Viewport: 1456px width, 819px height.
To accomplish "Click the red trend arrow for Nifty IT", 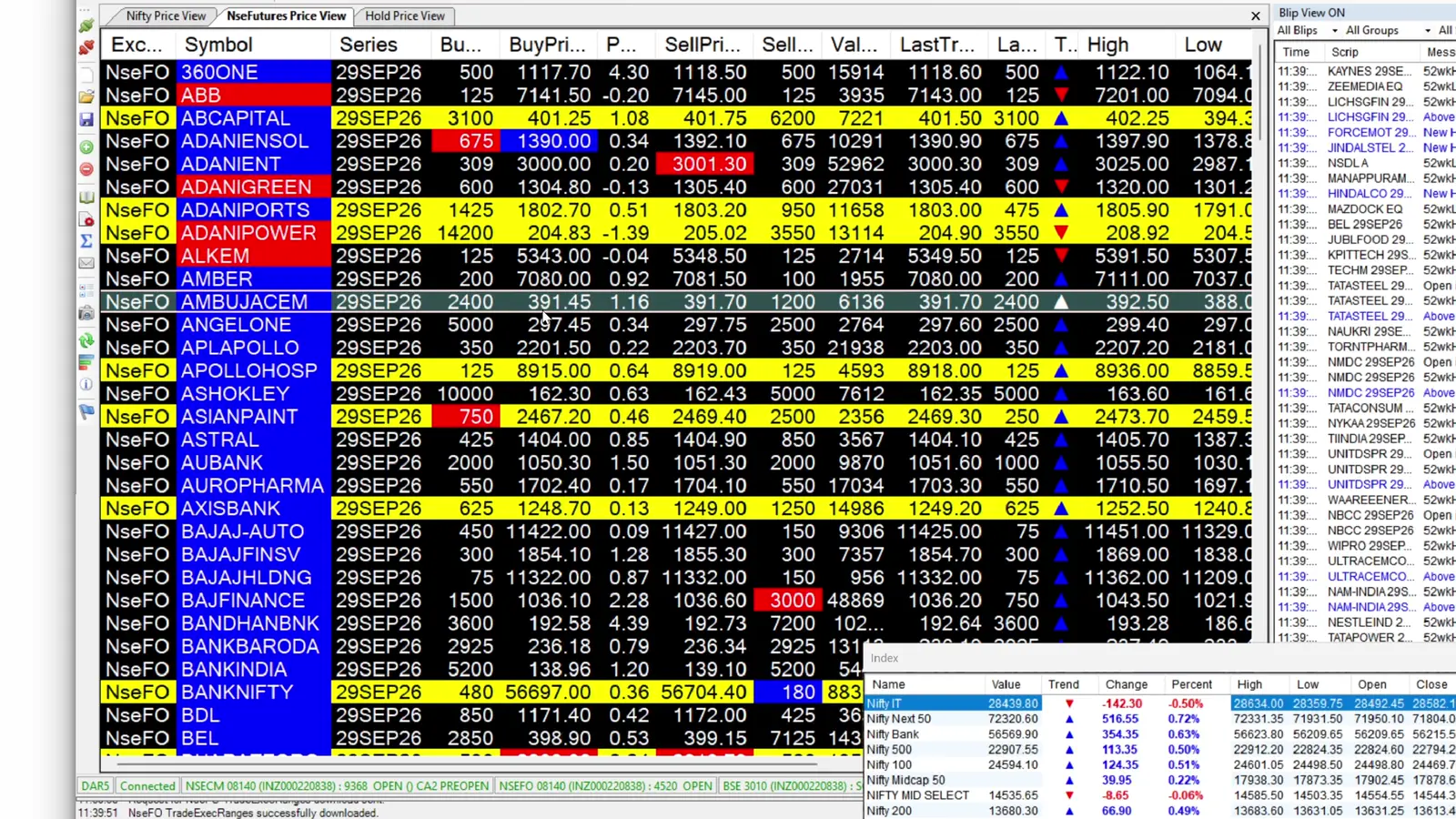I will pos(1069,703).
